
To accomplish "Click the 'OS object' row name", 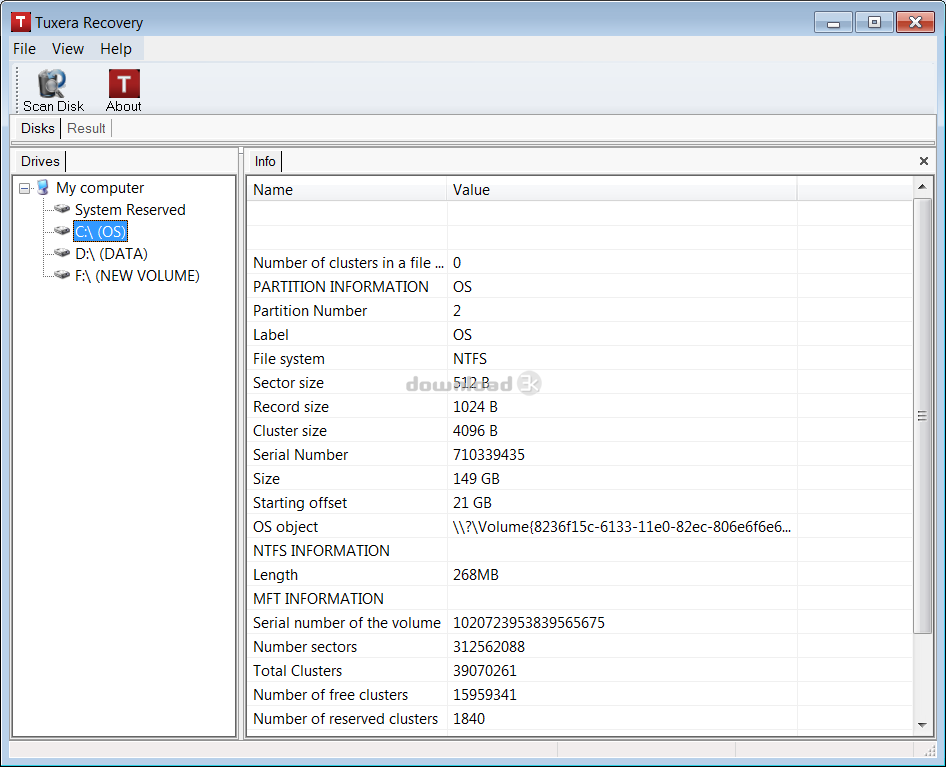I will coord(285,527).
